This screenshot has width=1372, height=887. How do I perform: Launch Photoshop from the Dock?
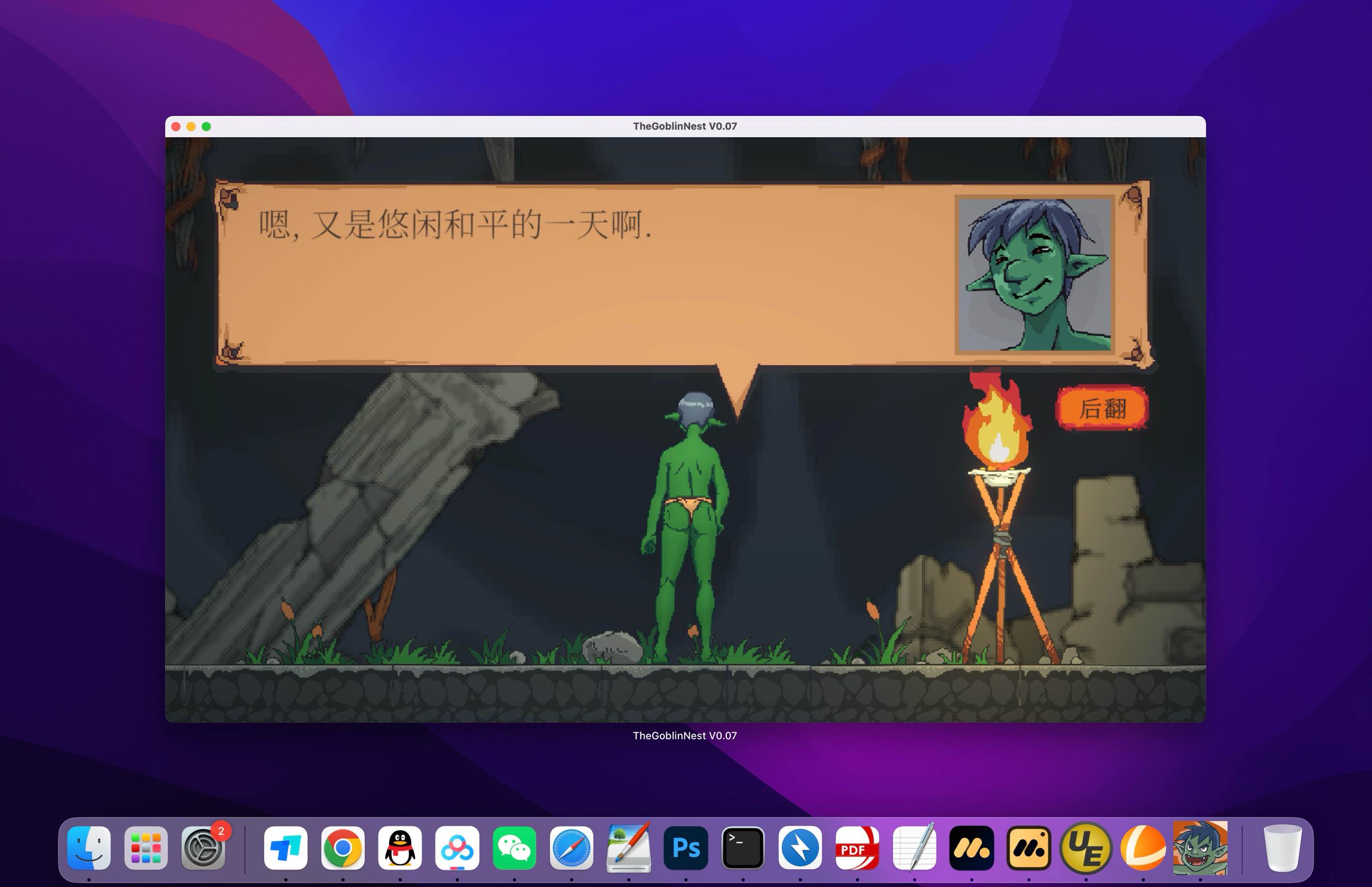(685, 848)
